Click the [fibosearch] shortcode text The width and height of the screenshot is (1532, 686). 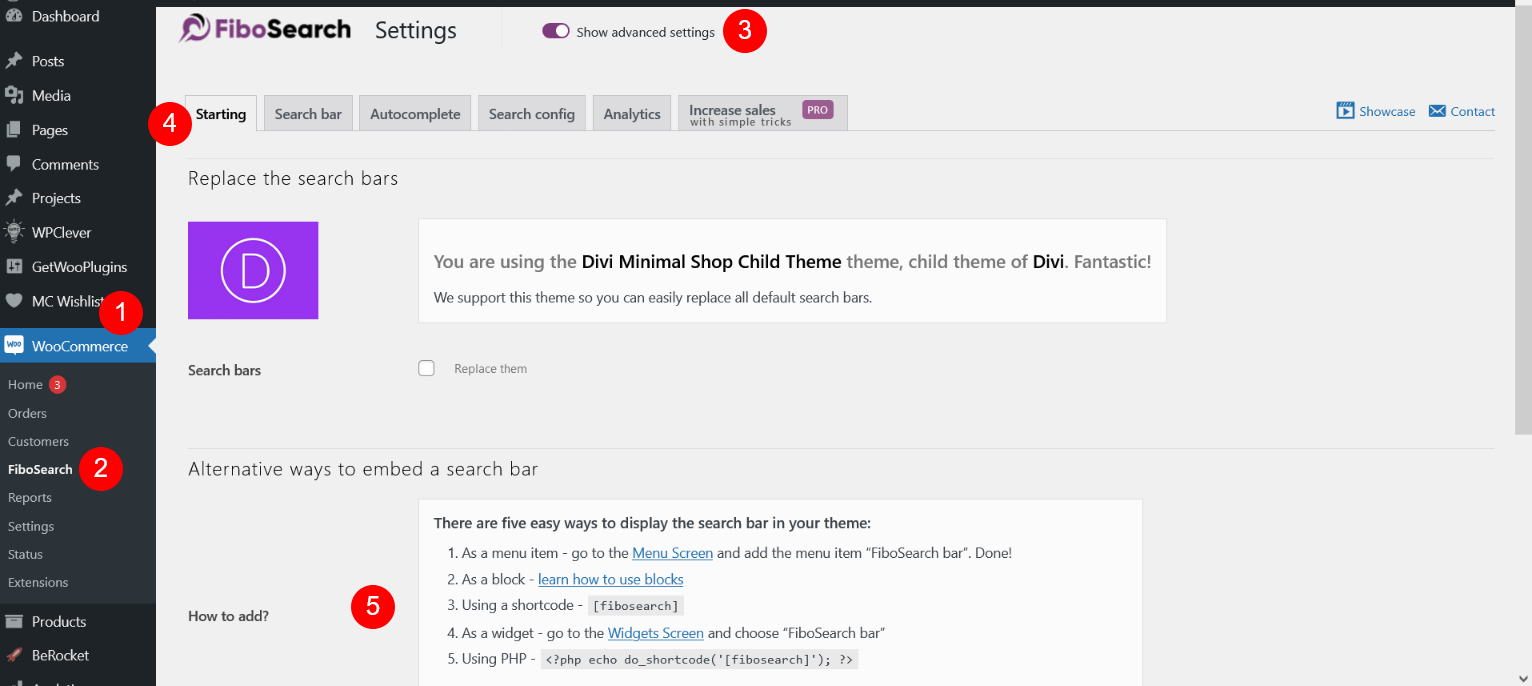[x=636, y=606]
